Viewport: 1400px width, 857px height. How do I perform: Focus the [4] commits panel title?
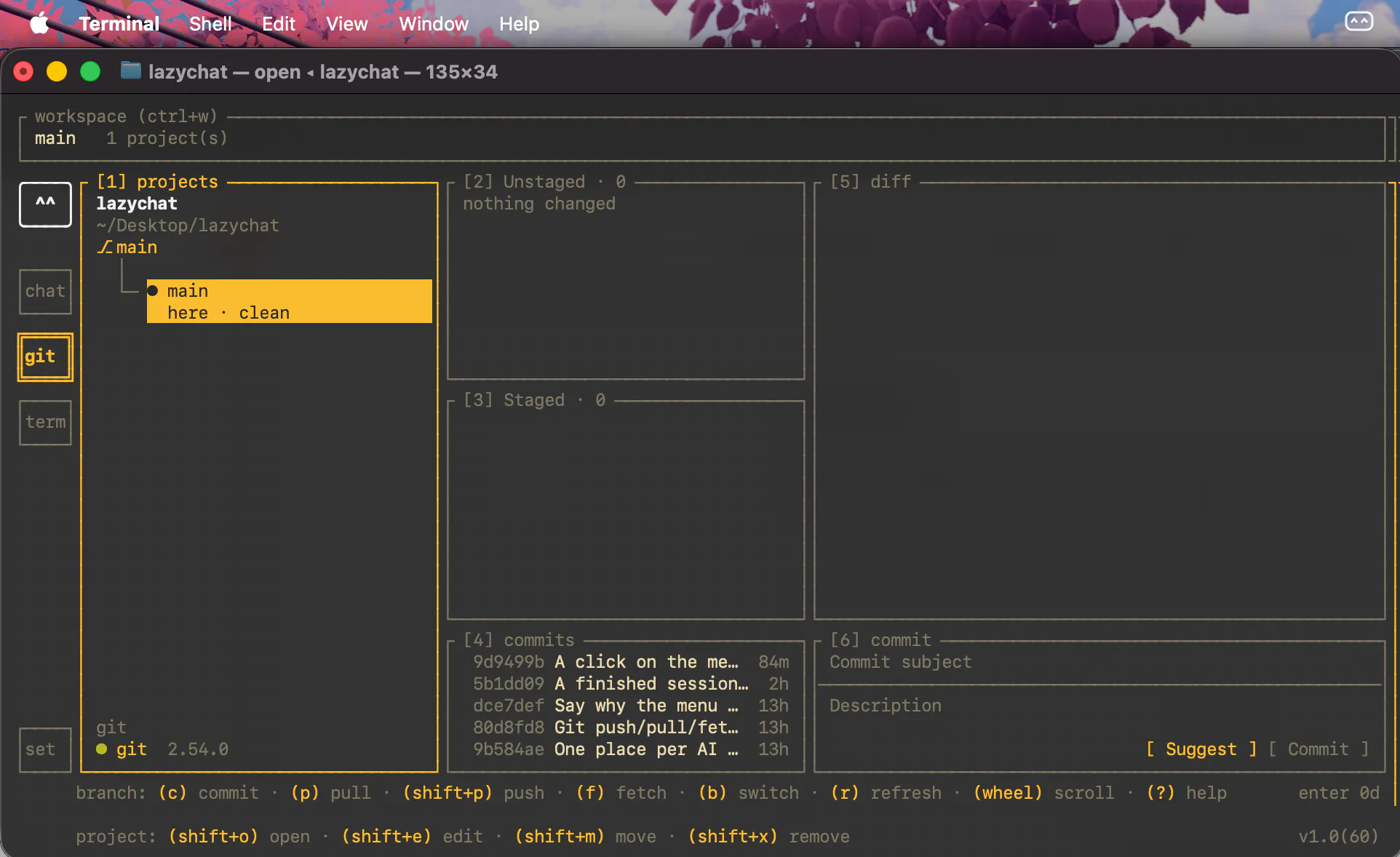click(x=519, y=640)
